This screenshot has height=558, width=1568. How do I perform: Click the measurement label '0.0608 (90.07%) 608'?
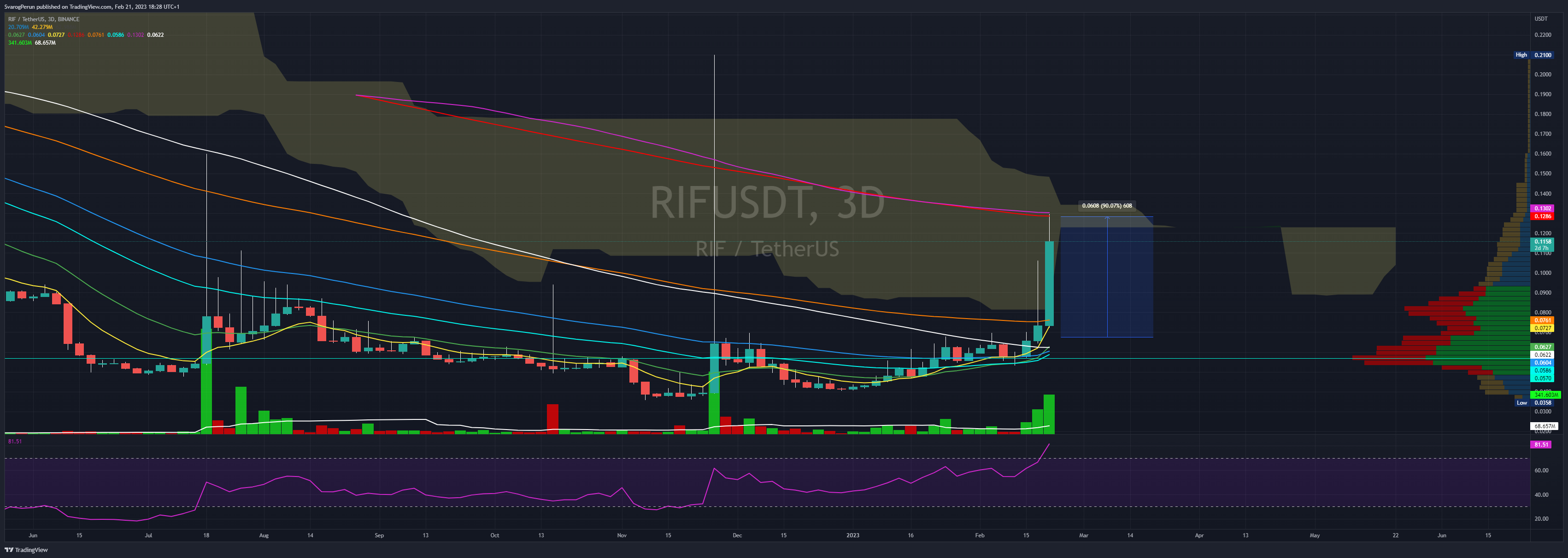[1107, 206]
